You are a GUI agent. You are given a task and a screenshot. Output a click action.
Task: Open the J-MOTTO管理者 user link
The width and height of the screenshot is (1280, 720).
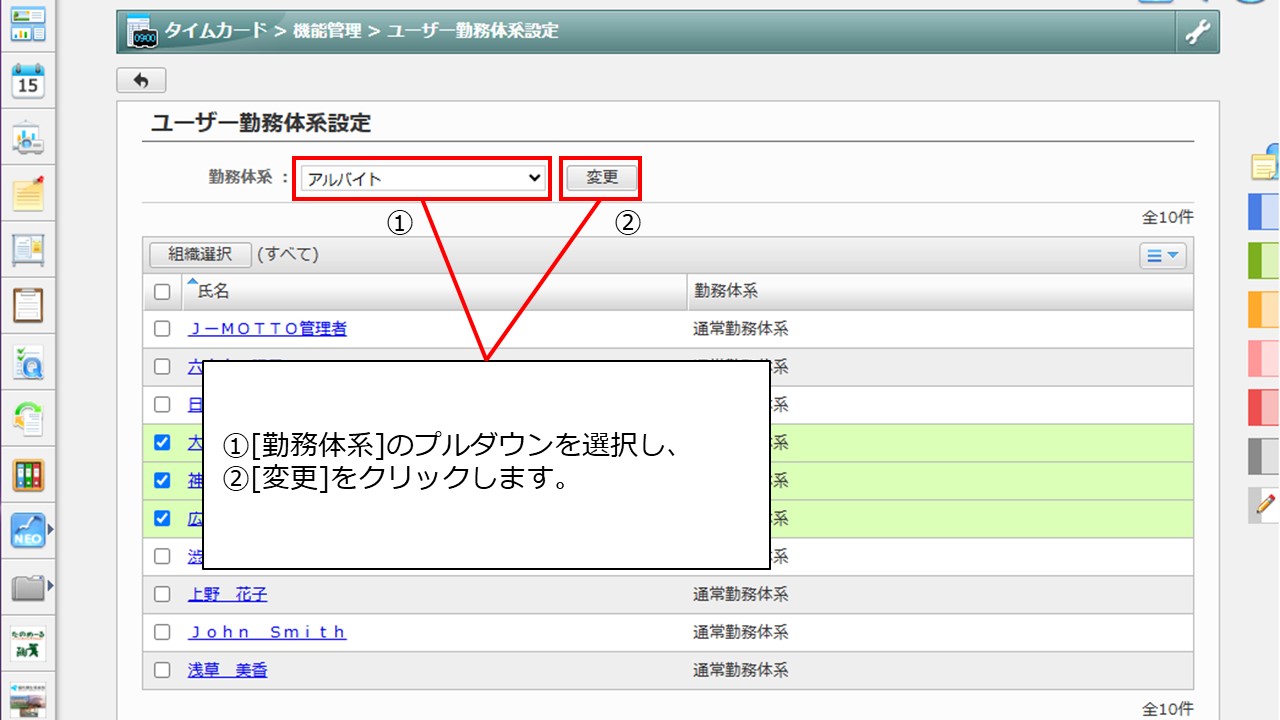(x=267, y=328)
